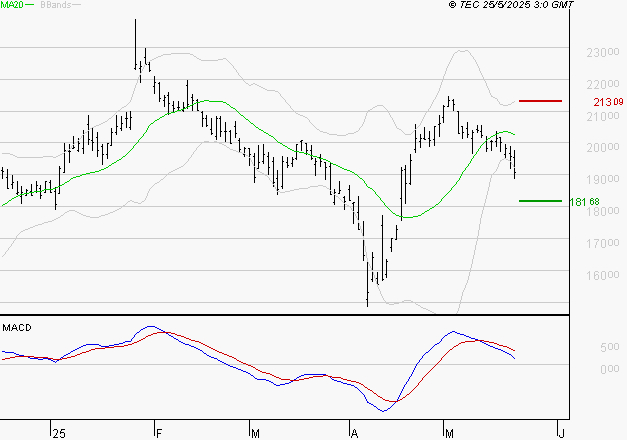This screenshot has height=440, width=627.
Task: Click the MACD 000 scale label
Action: click(609, 369)
